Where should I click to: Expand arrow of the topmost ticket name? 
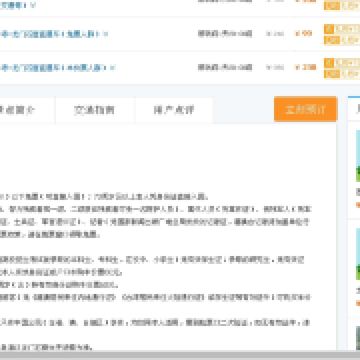tap(32, 5)
